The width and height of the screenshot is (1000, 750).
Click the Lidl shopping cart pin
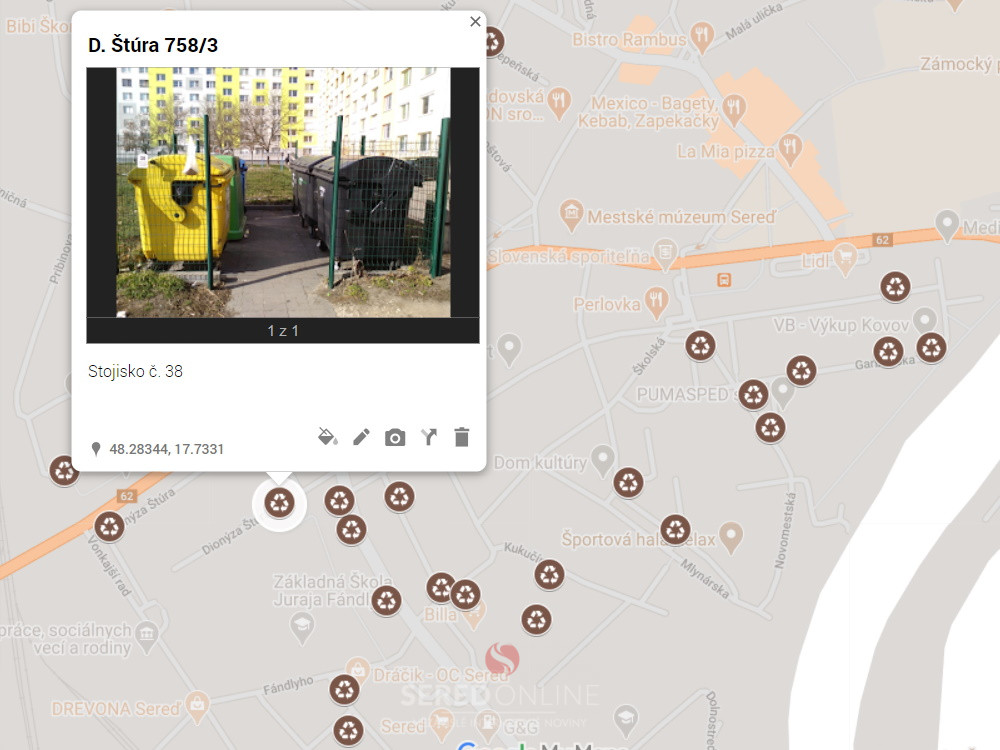pyautogui.click(x=846, y=258)
